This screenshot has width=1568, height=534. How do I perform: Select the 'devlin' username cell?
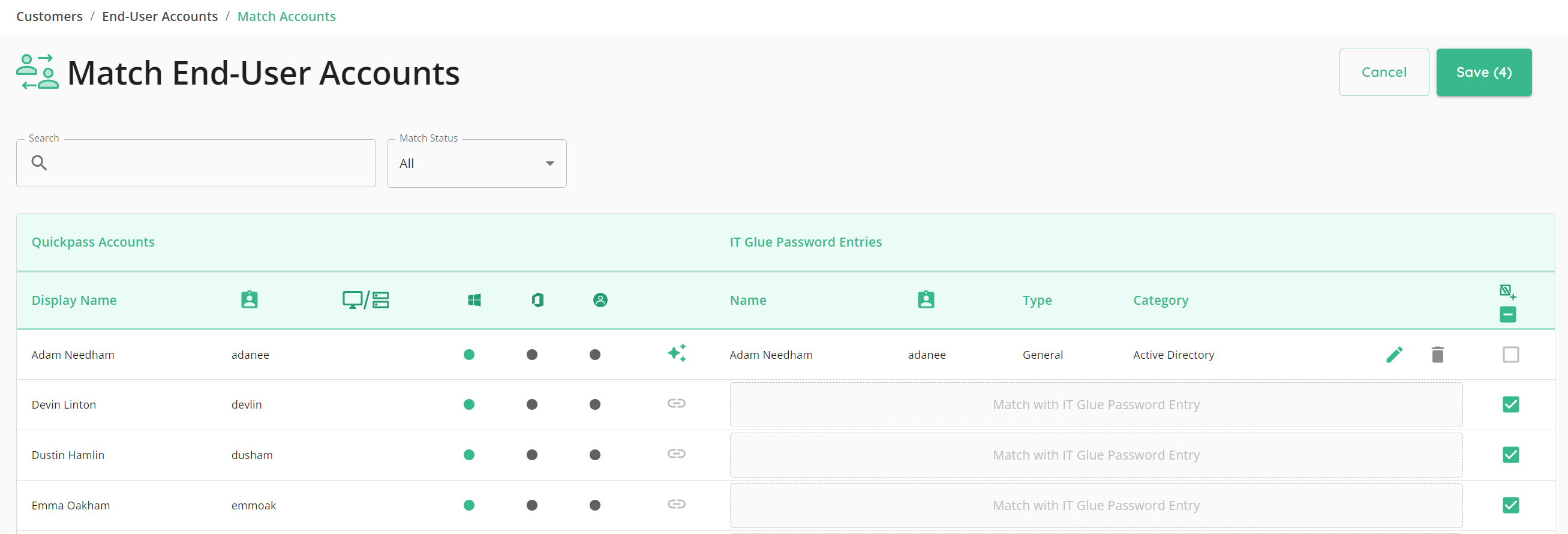247,405
